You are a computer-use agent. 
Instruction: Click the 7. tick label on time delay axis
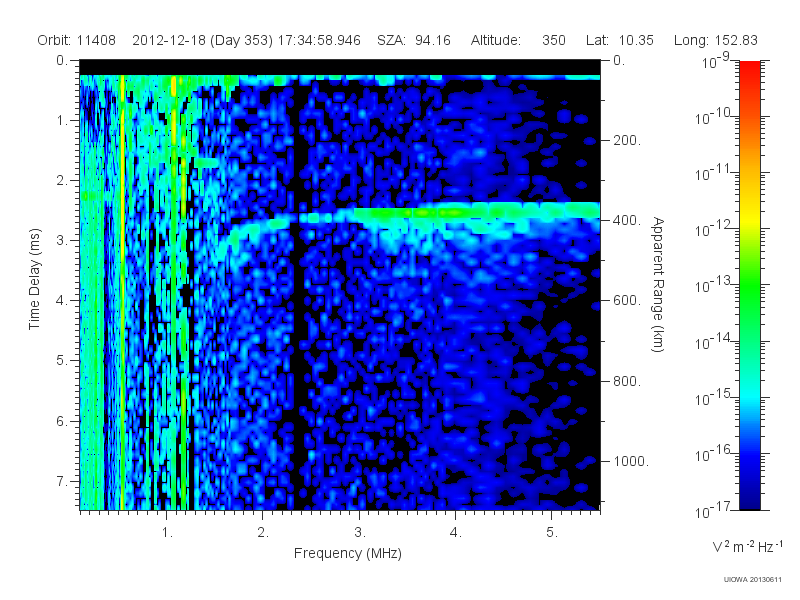tap(61, 481)
